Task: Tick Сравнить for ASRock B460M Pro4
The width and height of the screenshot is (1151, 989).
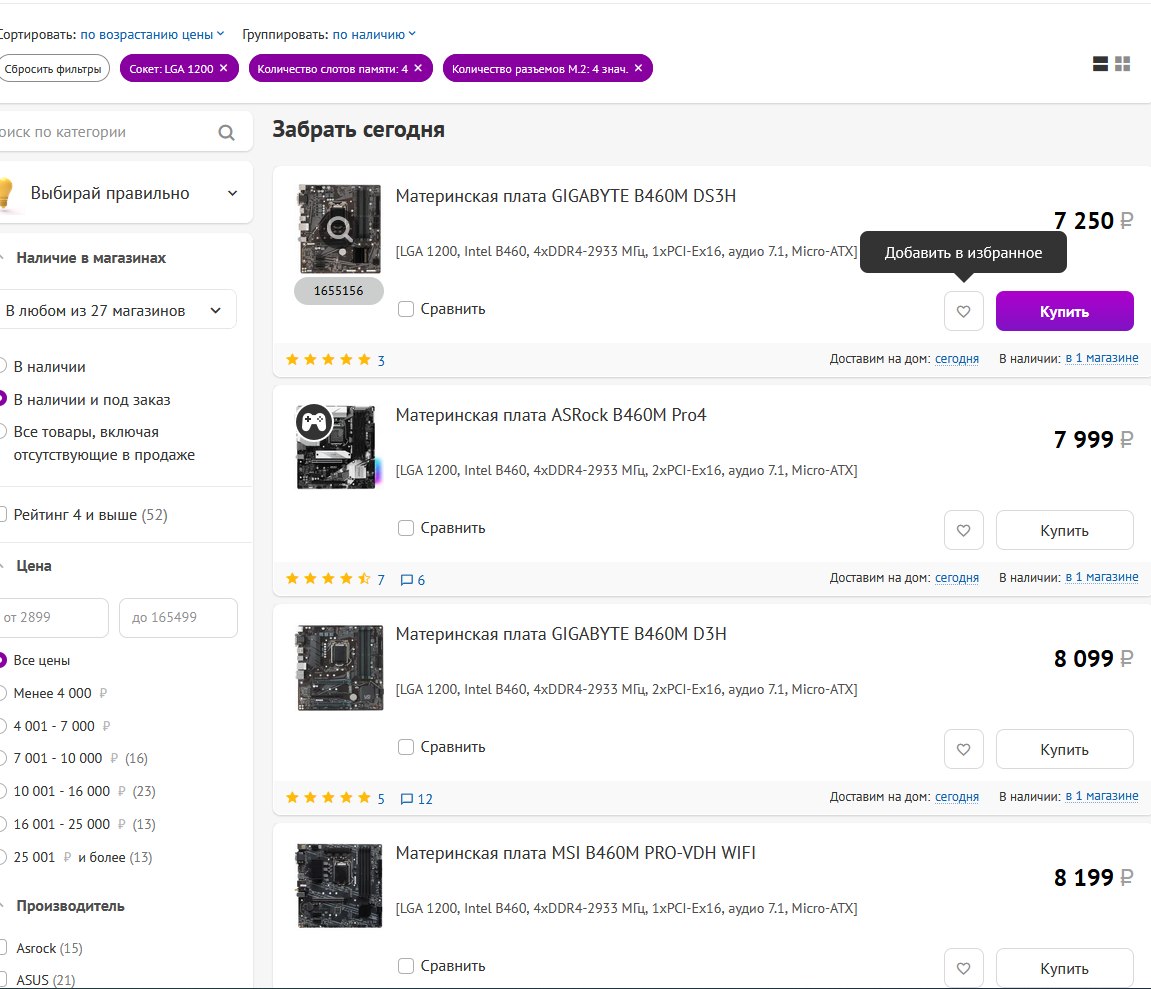Action: tap(405, 528)
